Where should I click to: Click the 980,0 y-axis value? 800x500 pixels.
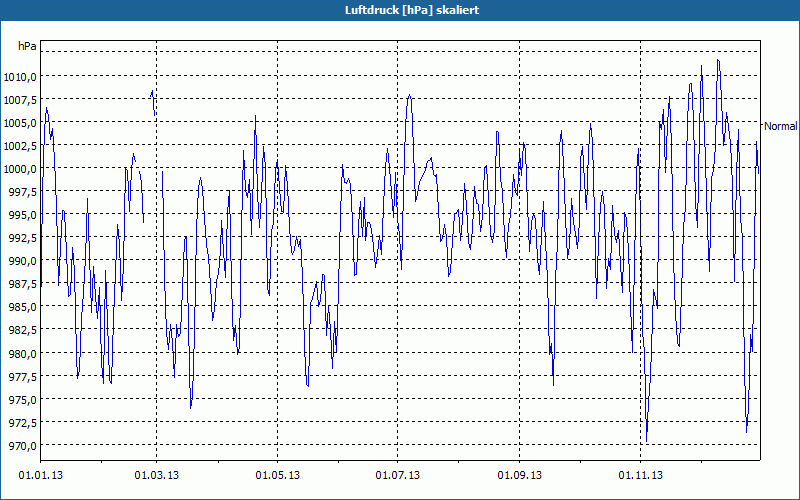pyautogui.click(x=23, y=353)
